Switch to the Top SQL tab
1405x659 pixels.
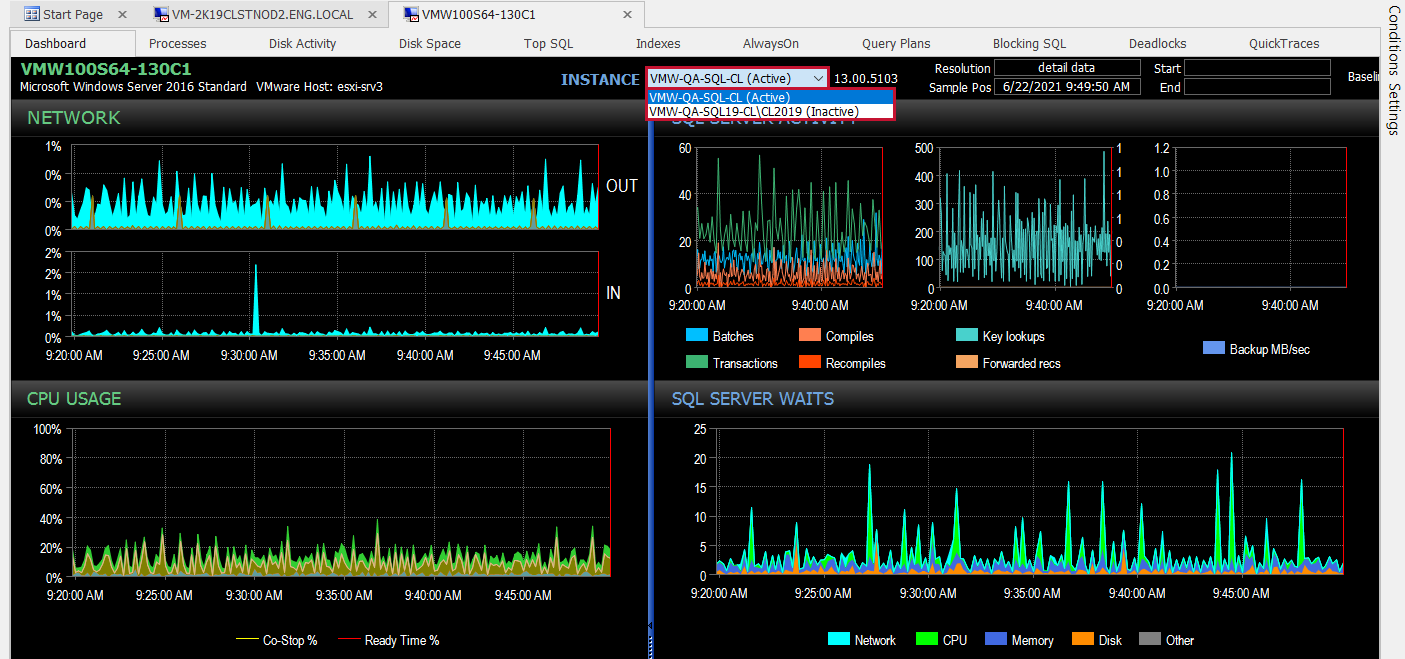pos(548,43)
